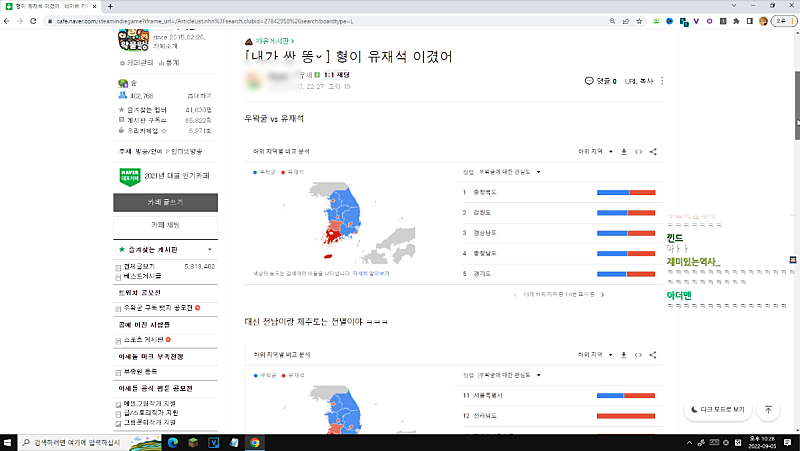Click the green mail extension icon
Screen dimensions: 800x451
[656, 21]
